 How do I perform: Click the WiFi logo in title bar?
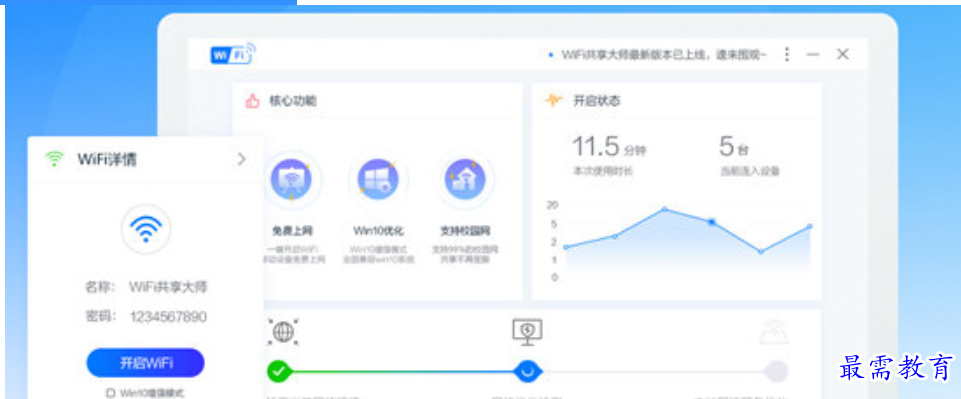pyautogui.click(x=232, y=54)
